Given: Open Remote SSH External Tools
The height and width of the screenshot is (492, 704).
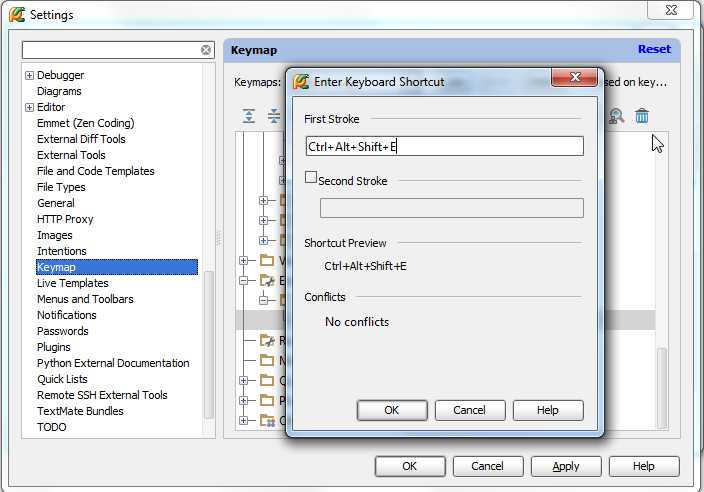Looking at the screenshot, I should 102,395.
